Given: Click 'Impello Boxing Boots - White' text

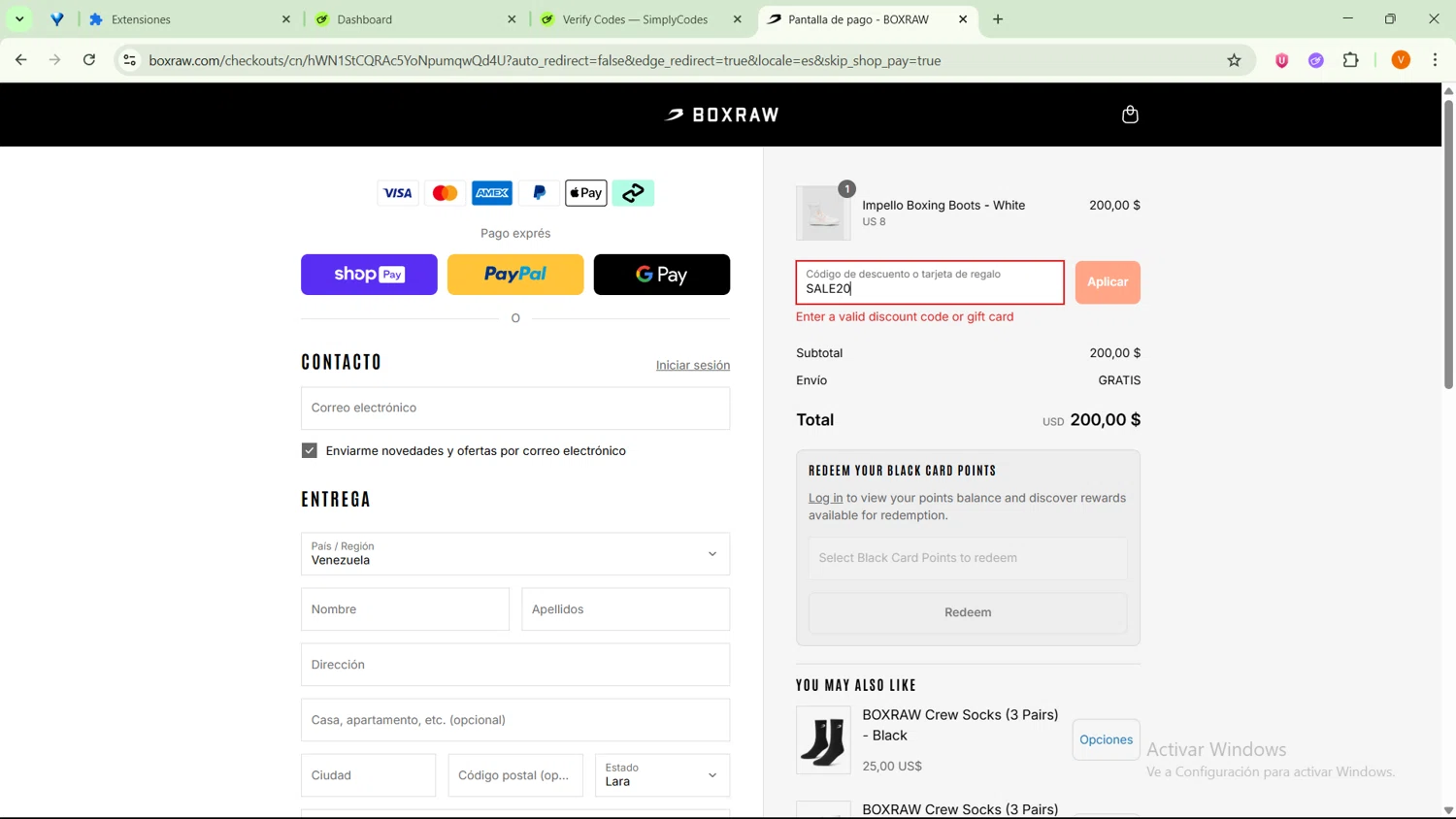Looking at the screenshot, I should pyautogui.click(x=943, y=205).
